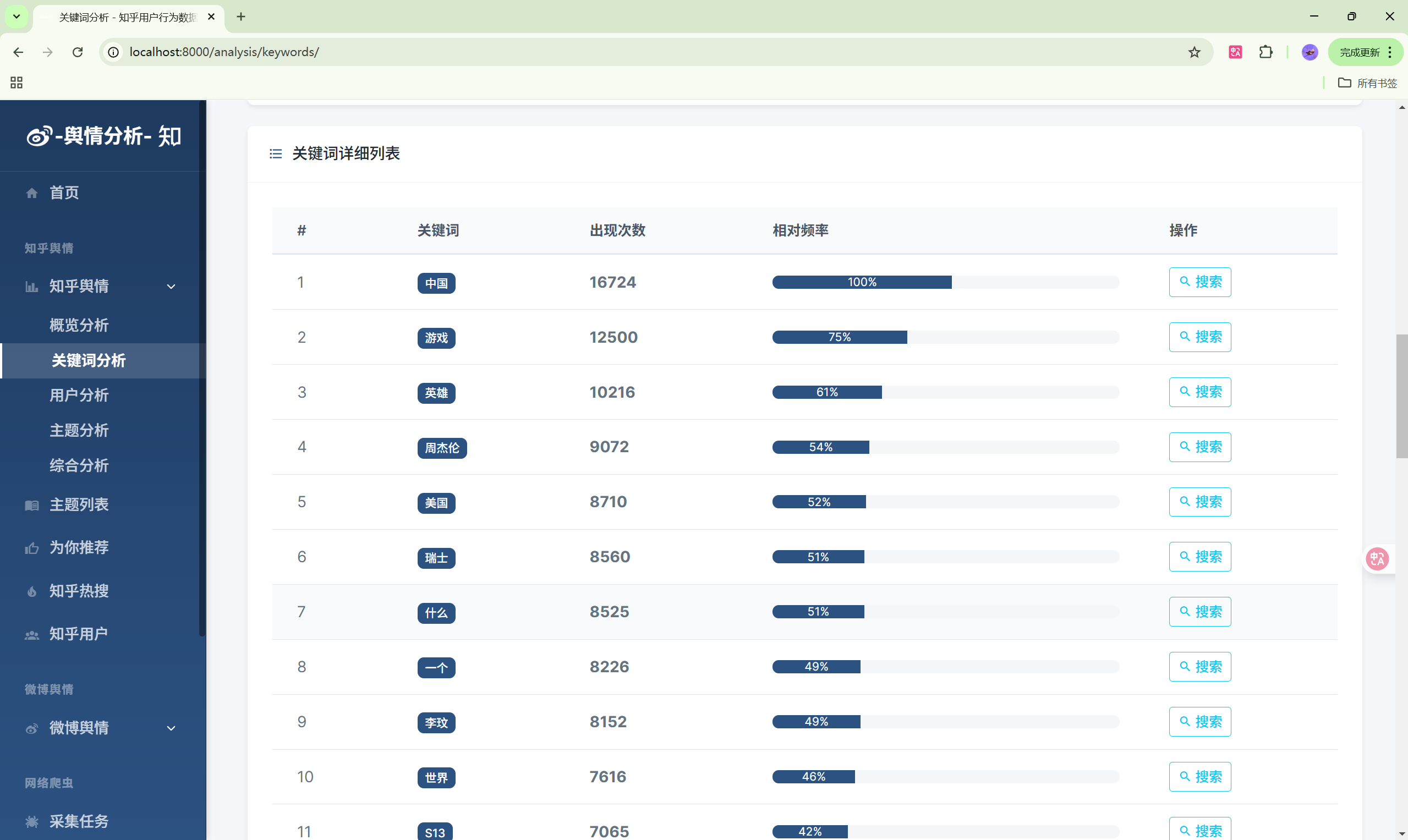This screenshot has width=1408, height=840.
Task: Click the thumbs-up icon next to 为你推荐
Action: 32,548
